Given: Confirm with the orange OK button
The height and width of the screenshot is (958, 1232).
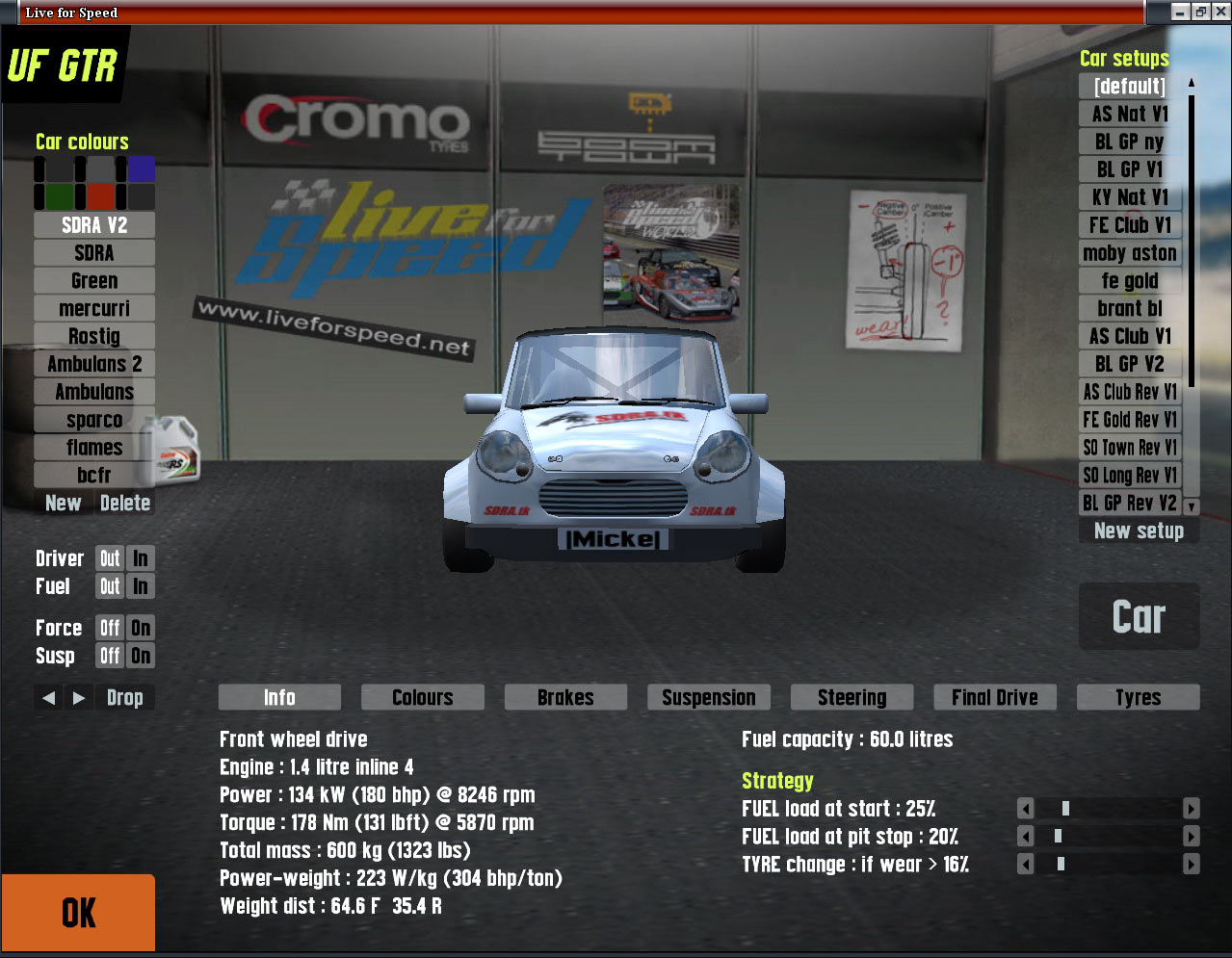Looking at the screenshot, I should tap(78, 913).
